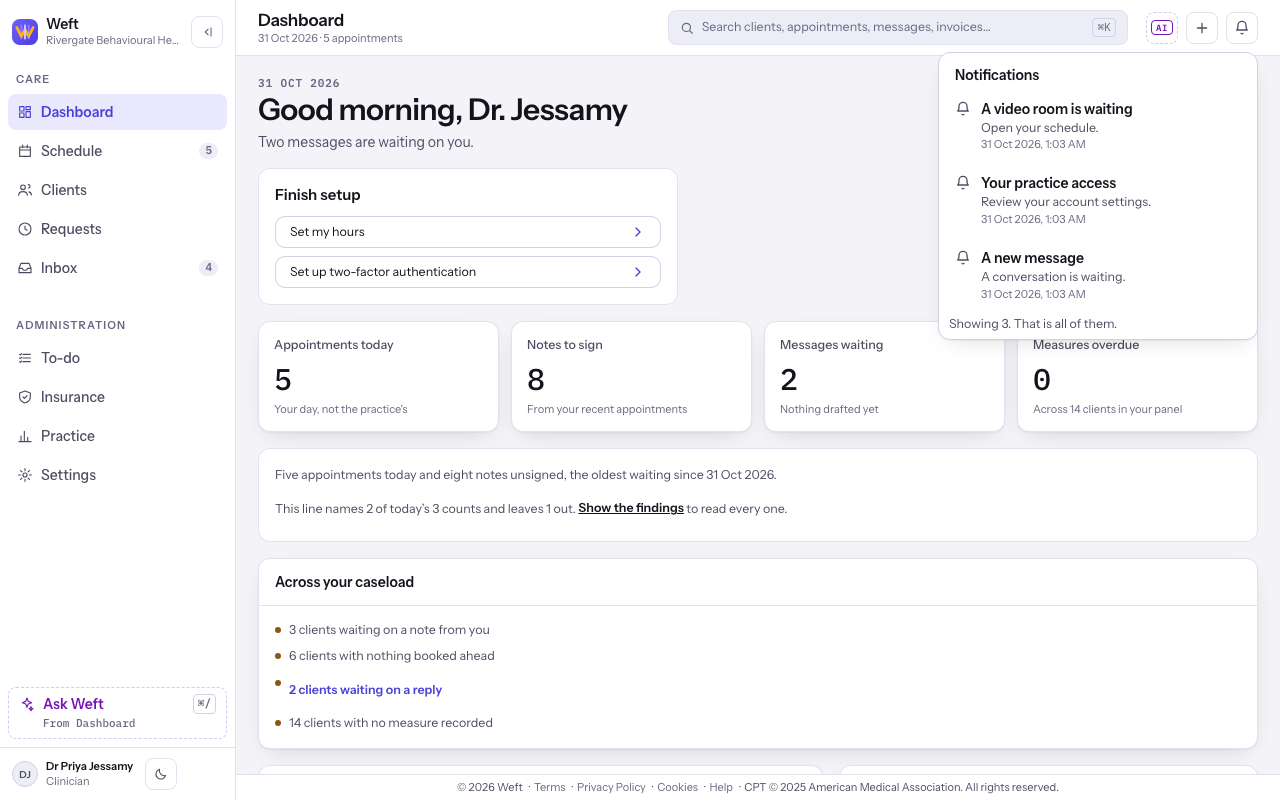
Task: Go to Schedule in the sidebar
Action: click(117, 151)
